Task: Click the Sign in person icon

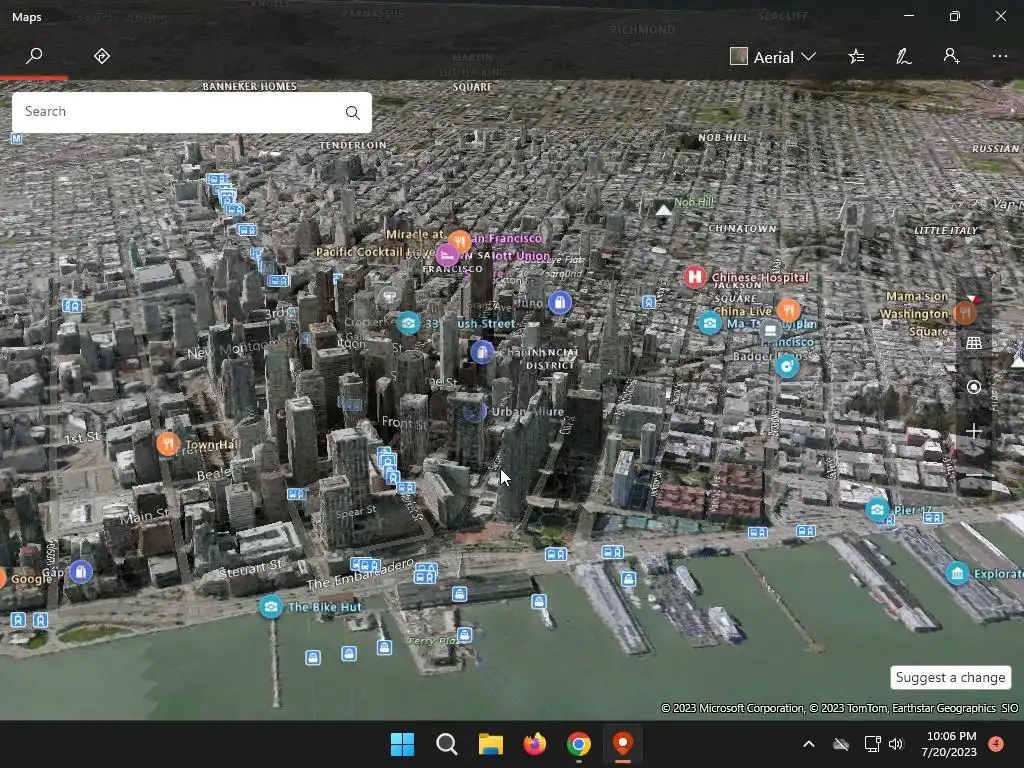Action: click(952, 56)
